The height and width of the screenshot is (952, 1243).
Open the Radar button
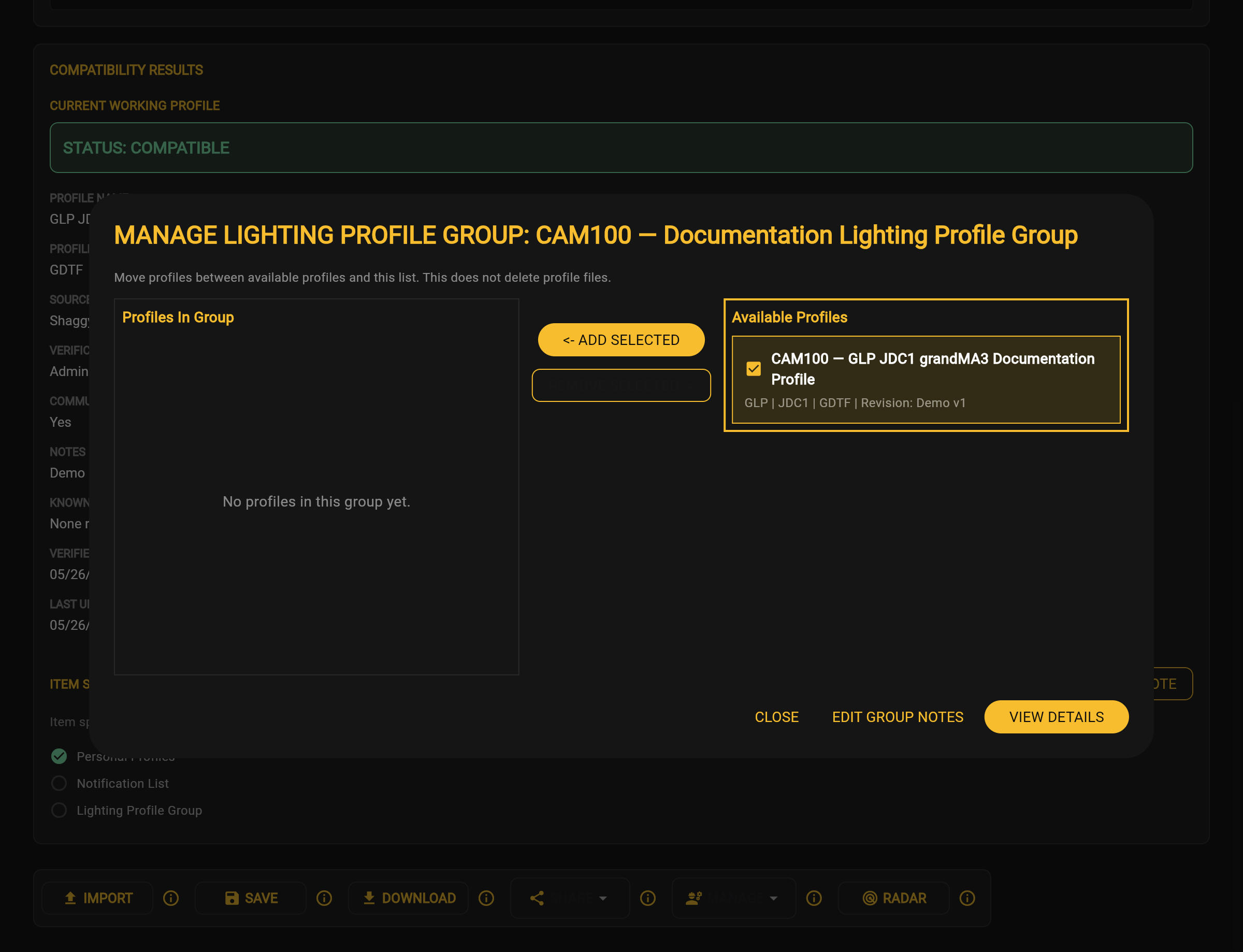point(893,898)
